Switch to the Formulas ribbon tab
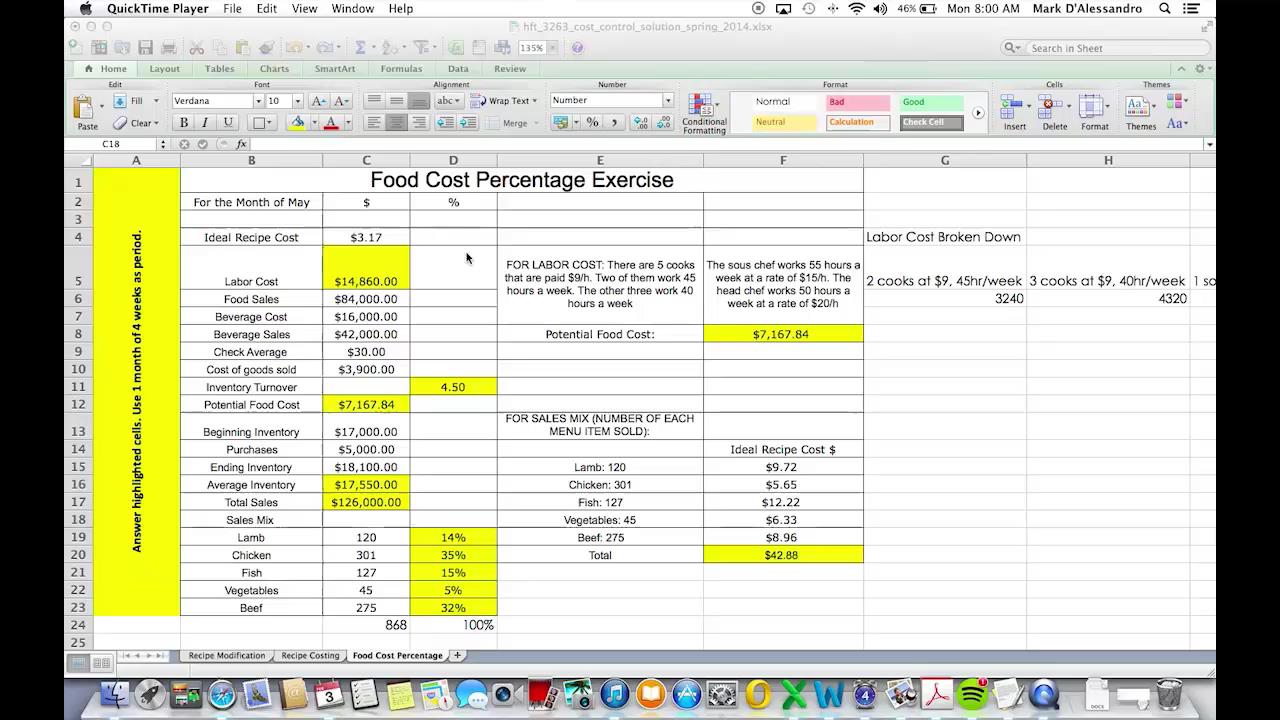The image size is (1280, 720). coord(401,68)
